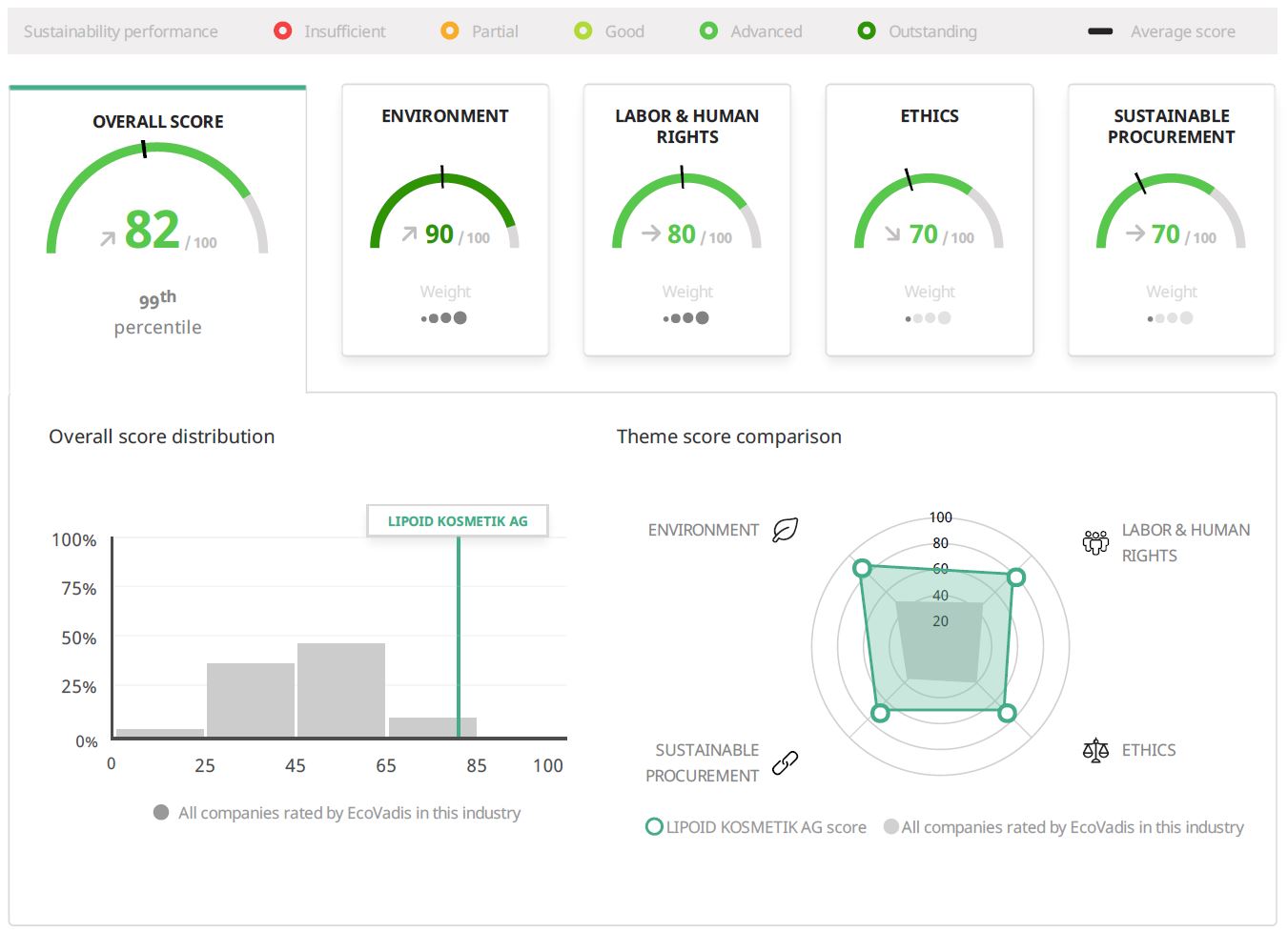Screen dimensions: 1288x932
Task: Open the Ethics score card
Action: click(930, 220)
